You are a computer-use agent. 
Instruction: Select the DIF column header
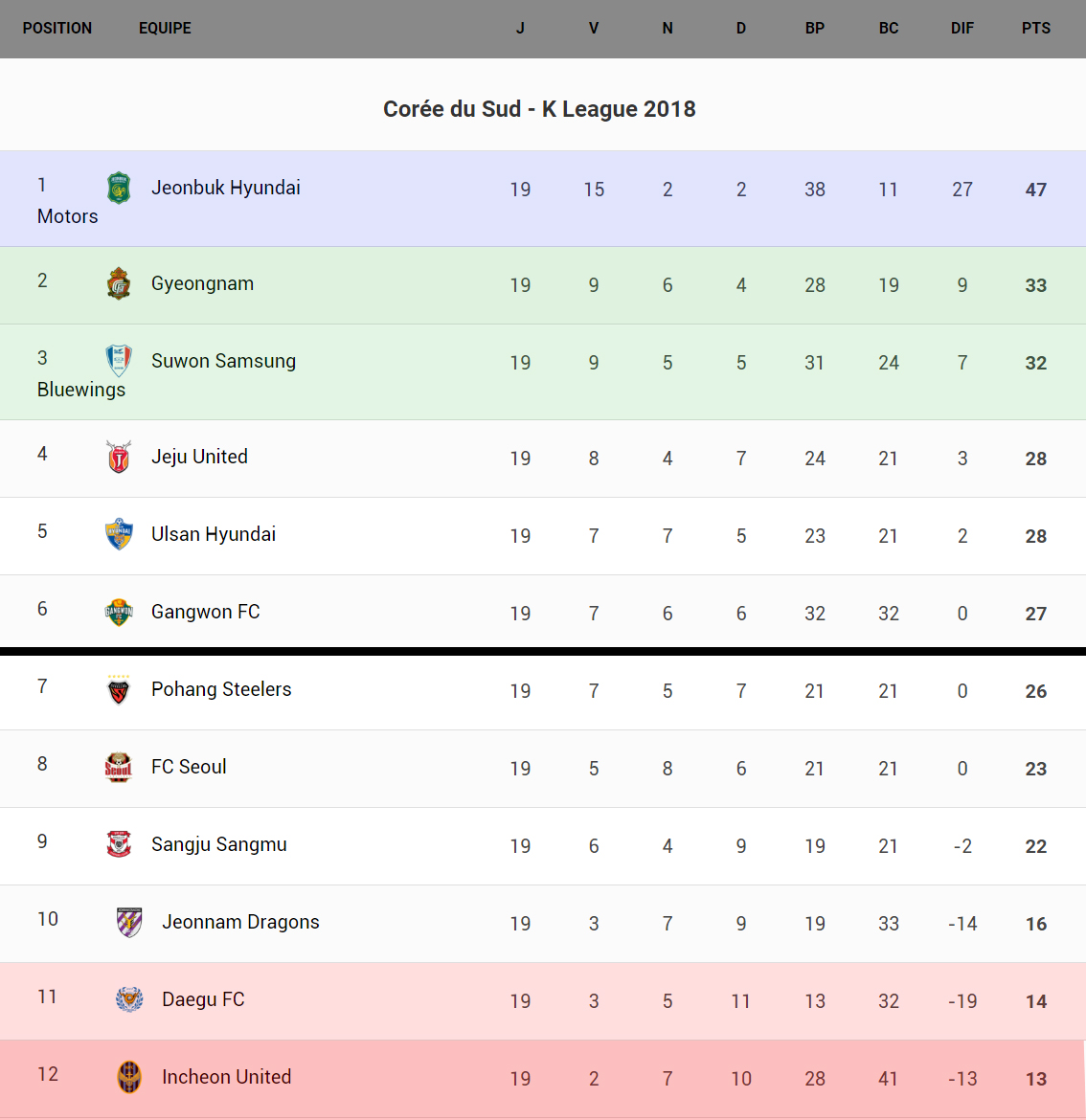(962, 29)
